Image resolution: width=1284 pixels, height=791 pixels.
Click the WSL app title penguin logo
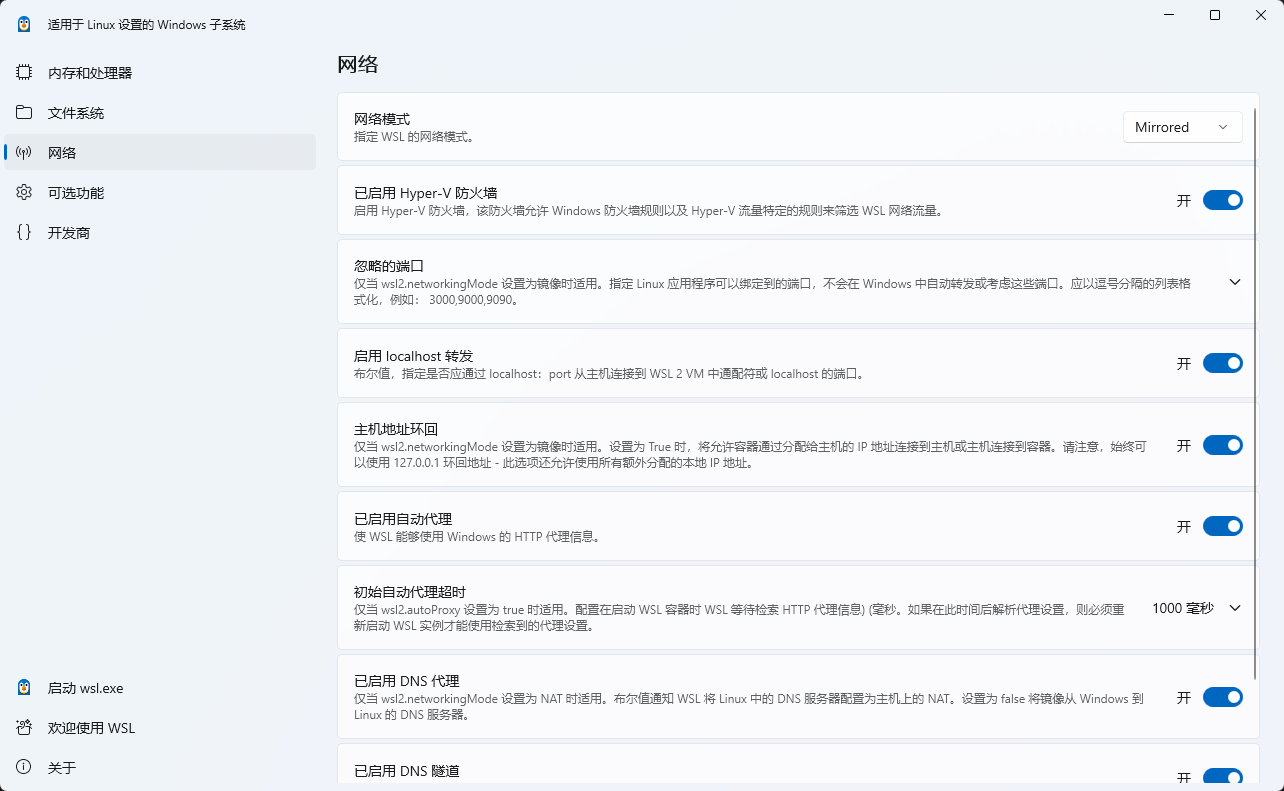tap(23, 23)
